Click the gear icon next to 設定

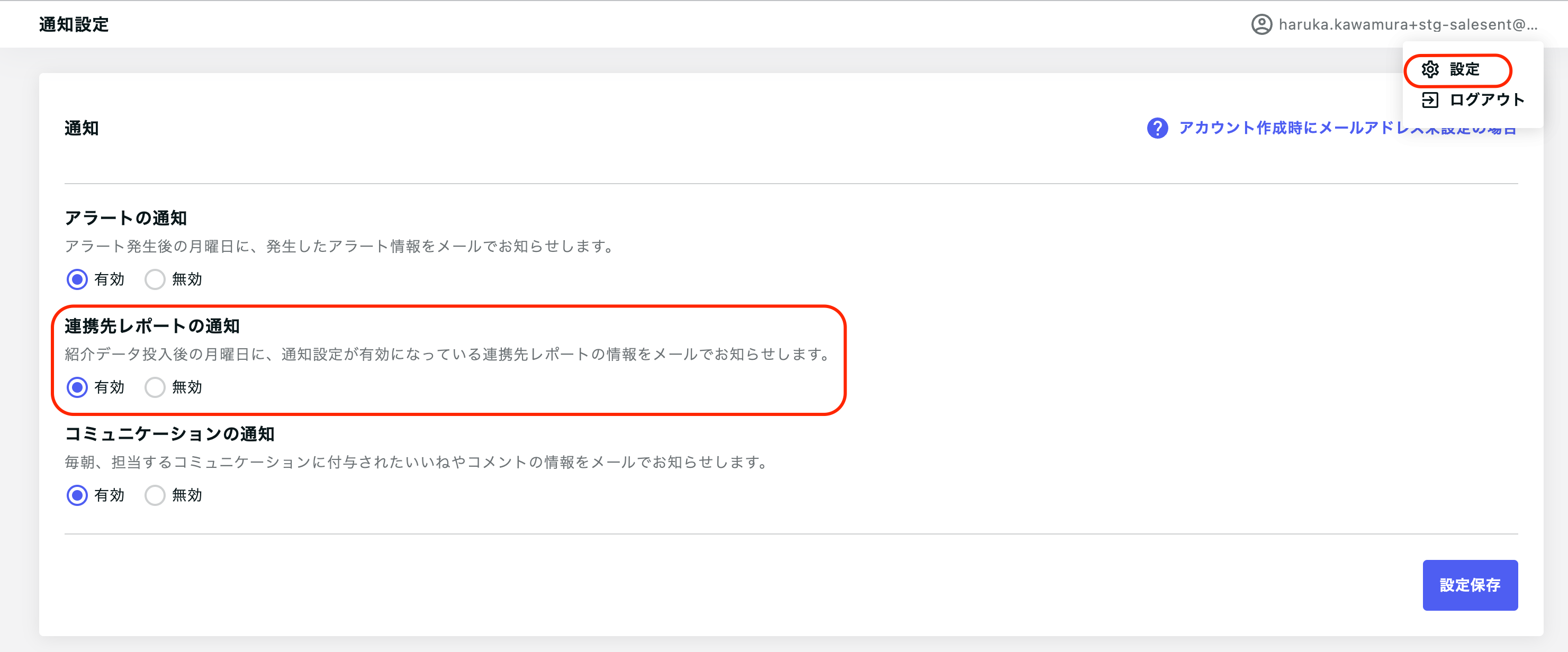(1430, 69)
